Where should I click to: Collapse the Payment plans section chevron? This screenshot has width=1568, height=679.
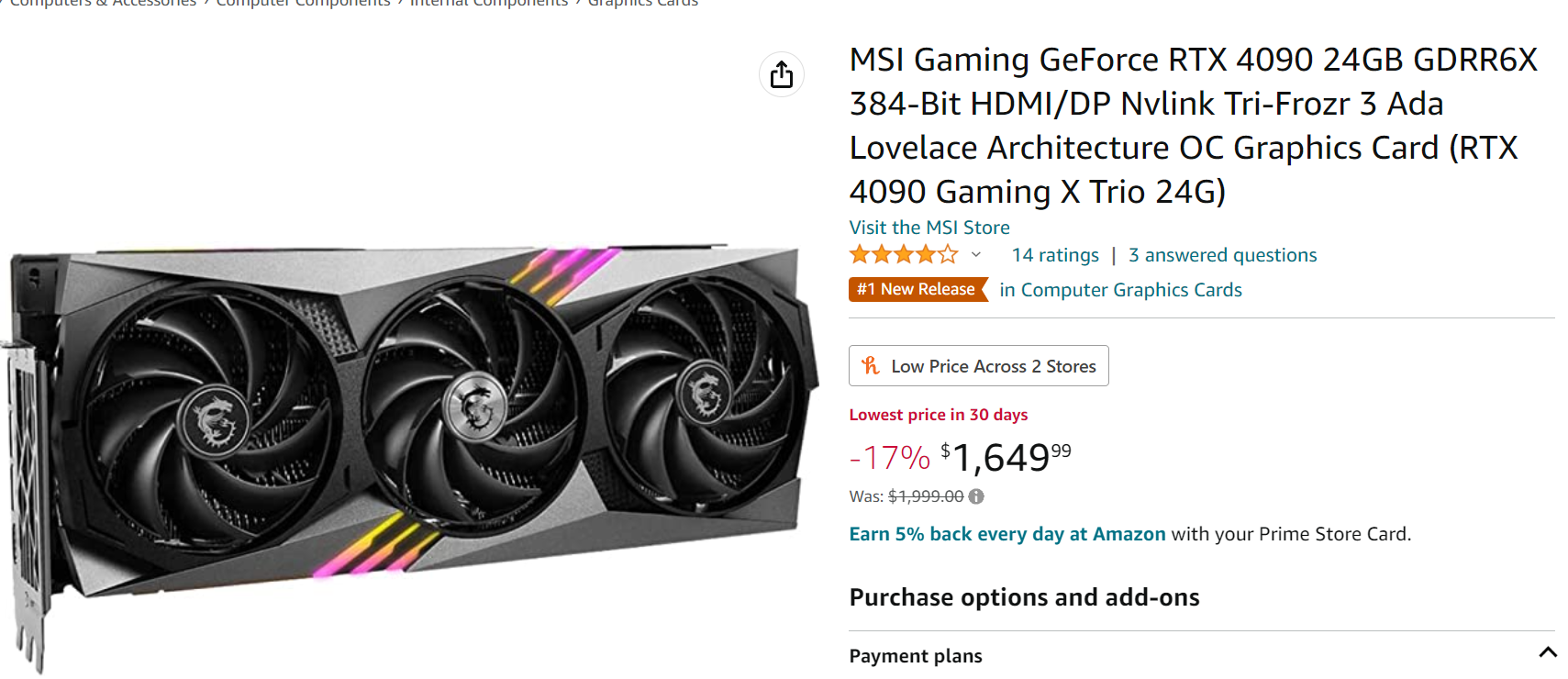pyautogui.click(x=1547, y=652)
